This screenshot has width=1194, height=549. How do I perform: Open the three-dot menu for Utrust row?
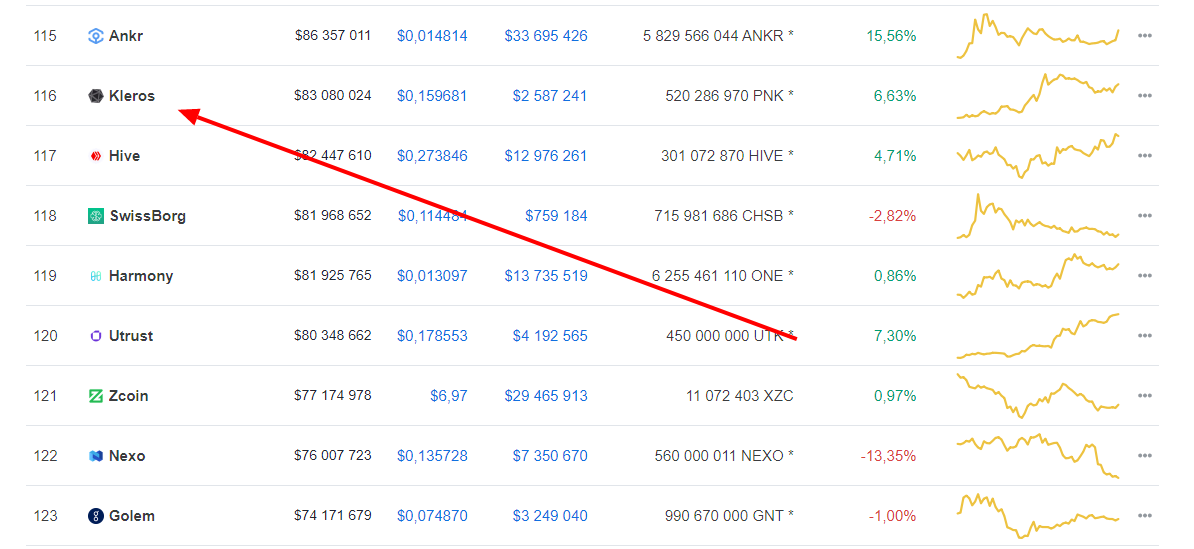(1145, 336)
